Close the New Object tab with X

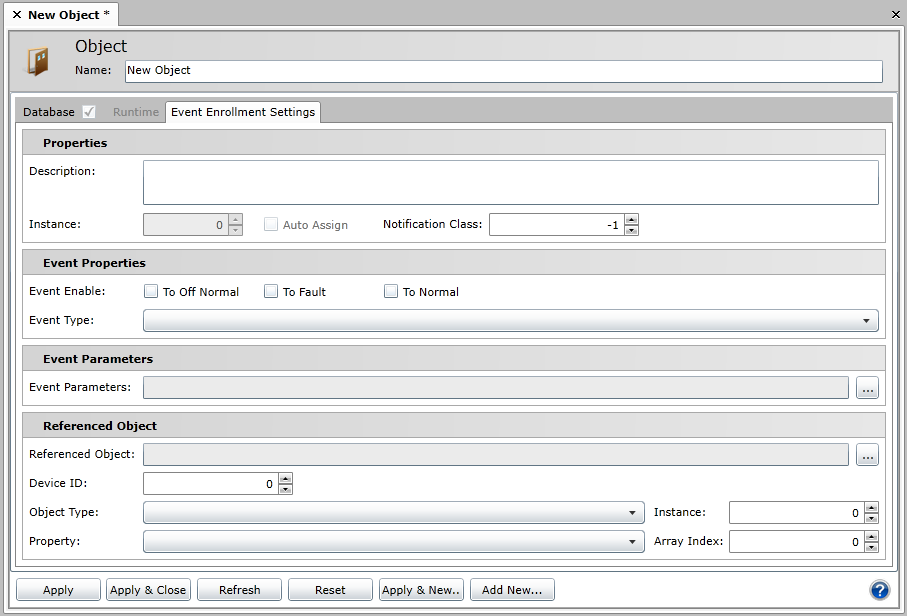pos(17,15)
